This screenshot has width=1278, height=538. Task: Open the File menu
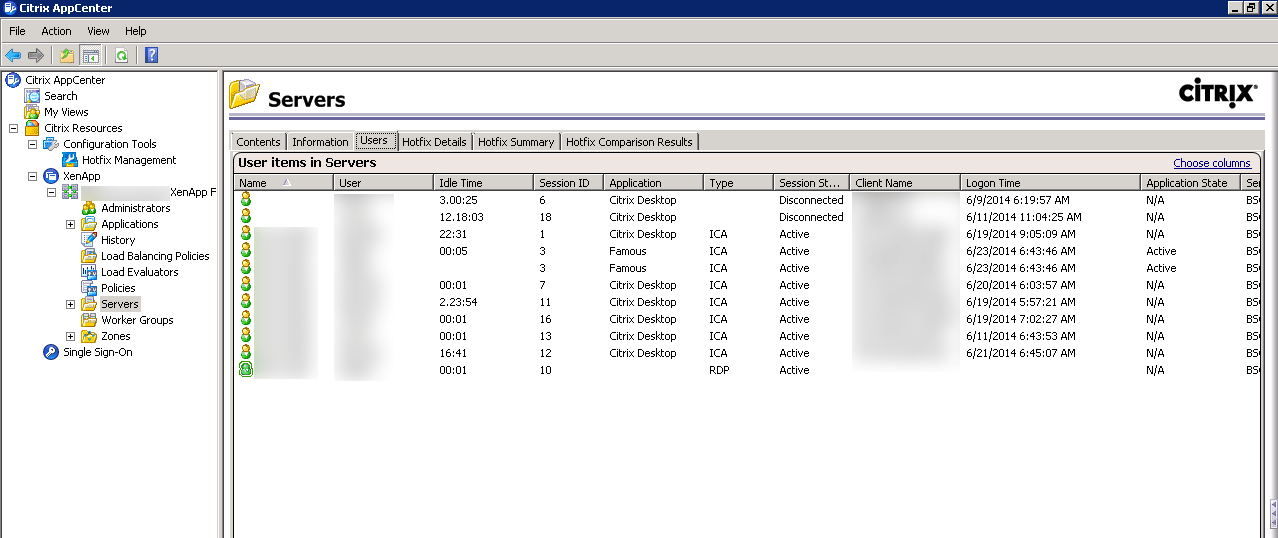click(17, 31)
